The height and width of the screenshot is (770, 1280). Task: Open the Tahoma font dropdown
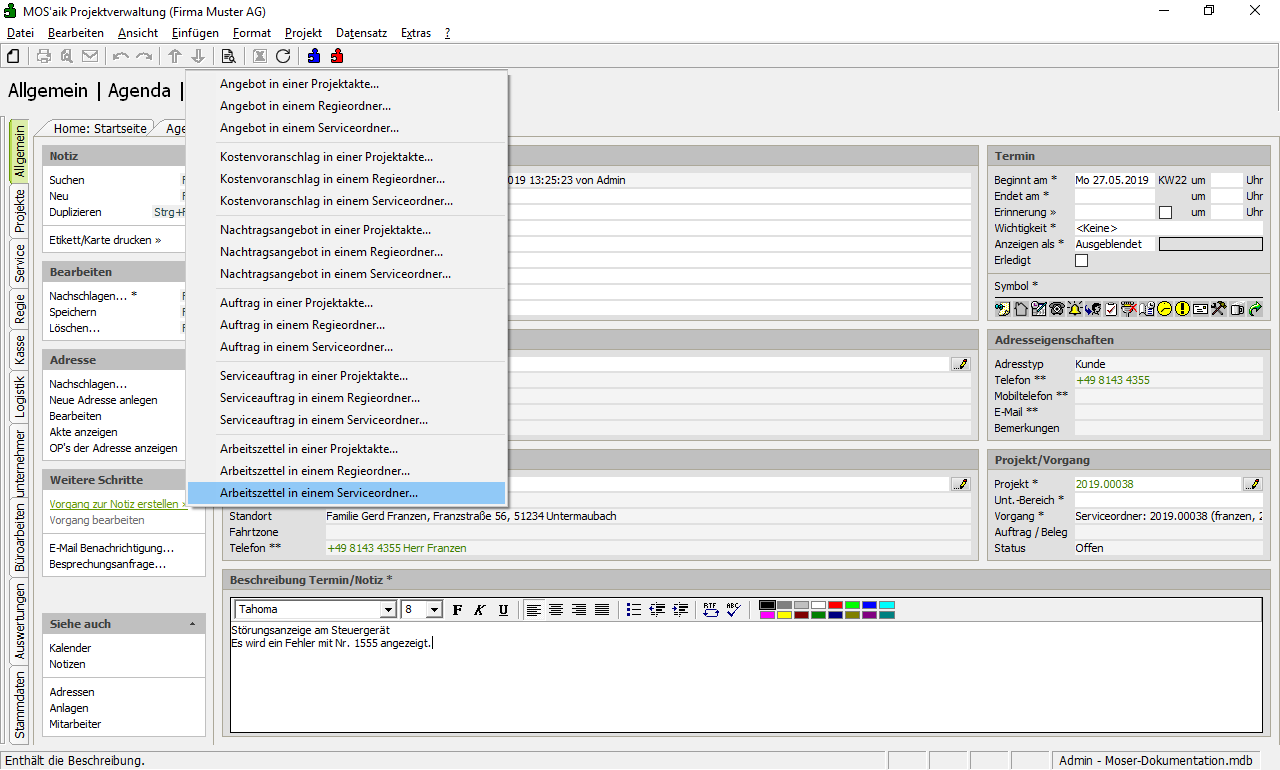coord(388,610)
